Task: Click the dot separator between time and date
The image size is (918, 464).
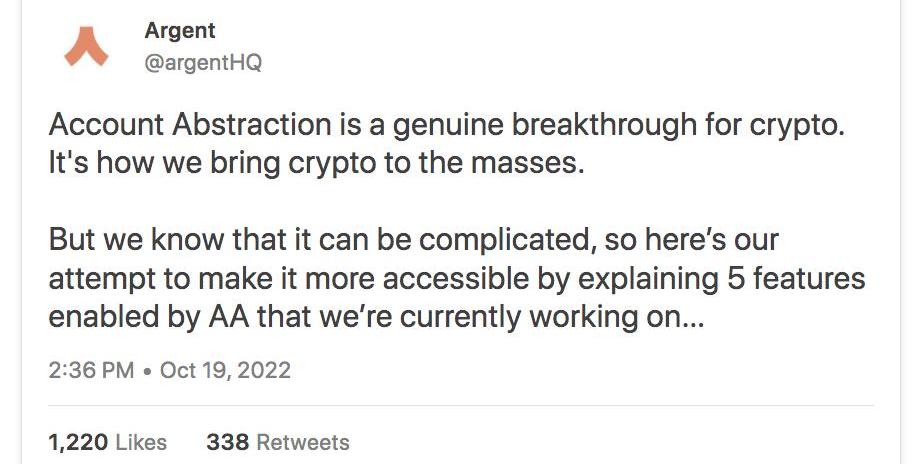Action: click(147, 371)
